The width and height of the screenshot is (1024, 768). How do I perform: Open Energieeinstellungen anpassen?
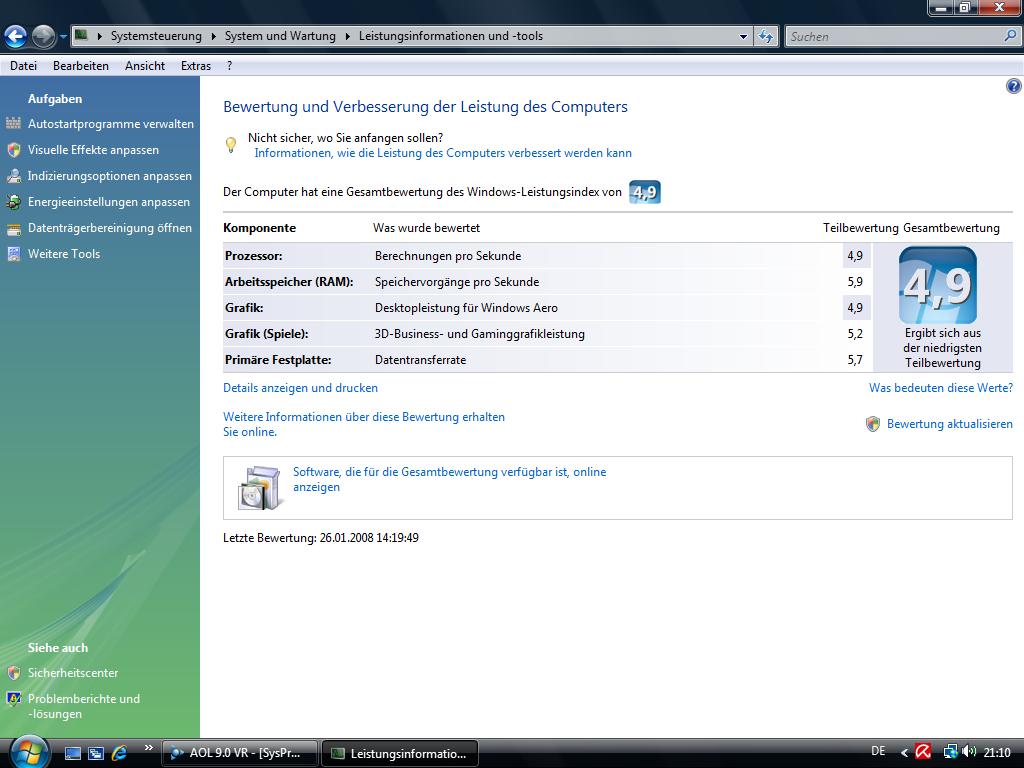tap(109, 202)
